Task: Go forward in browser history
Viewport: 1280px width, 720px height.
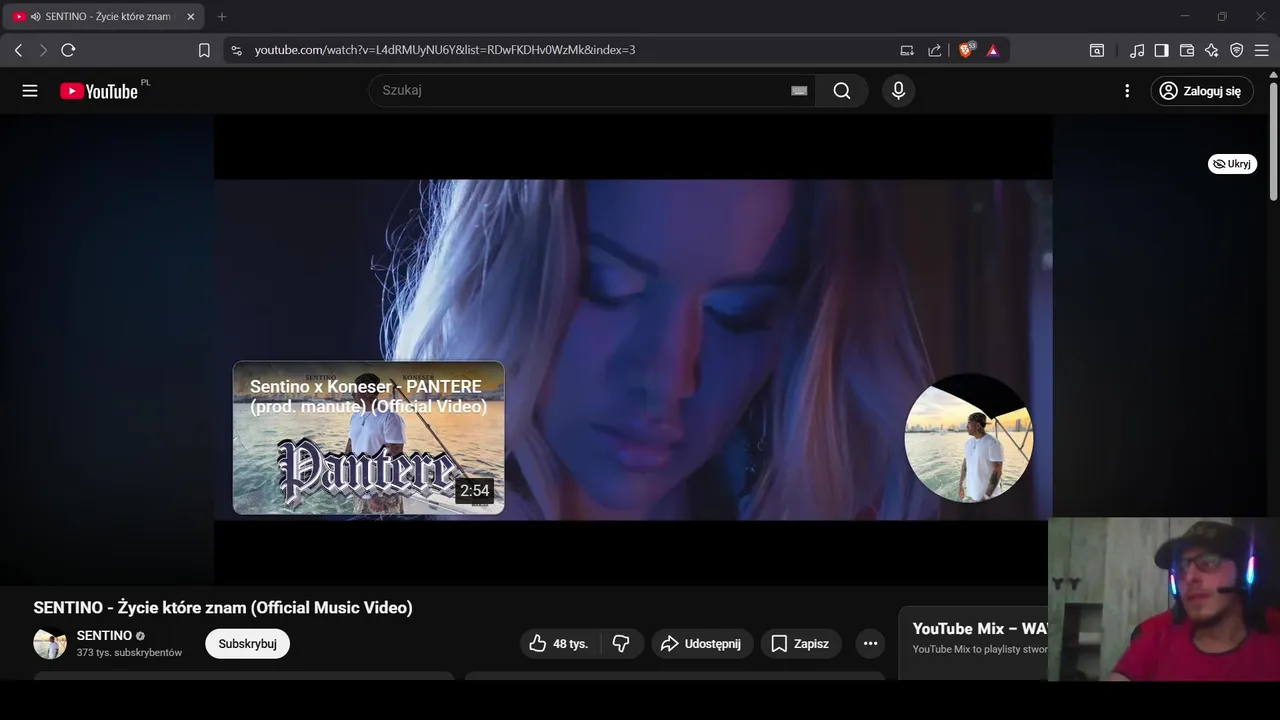Action: (x=43, y=50)
